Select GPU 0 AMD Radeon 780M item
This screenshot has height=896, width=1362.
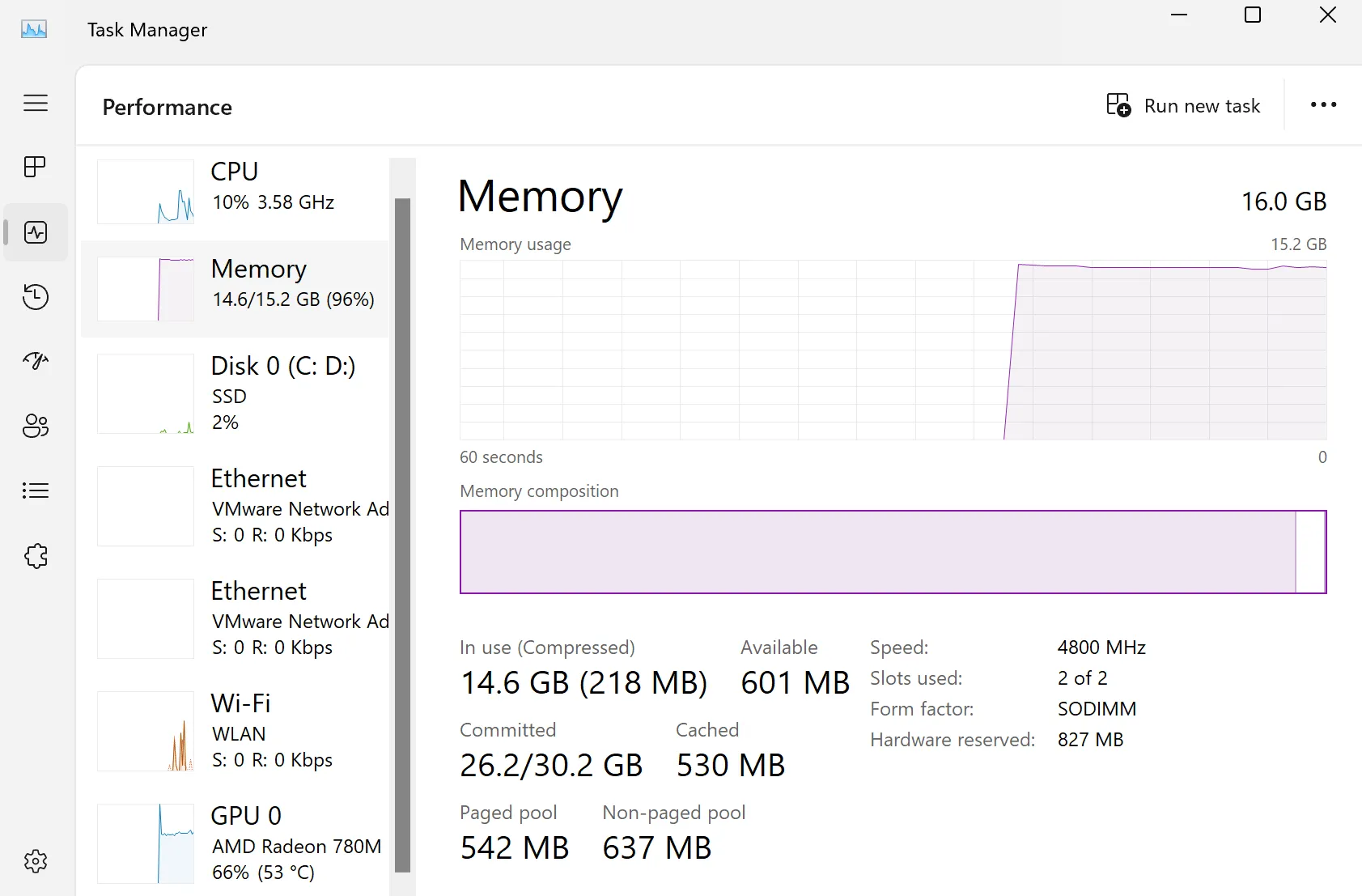(x=235, y=843)
